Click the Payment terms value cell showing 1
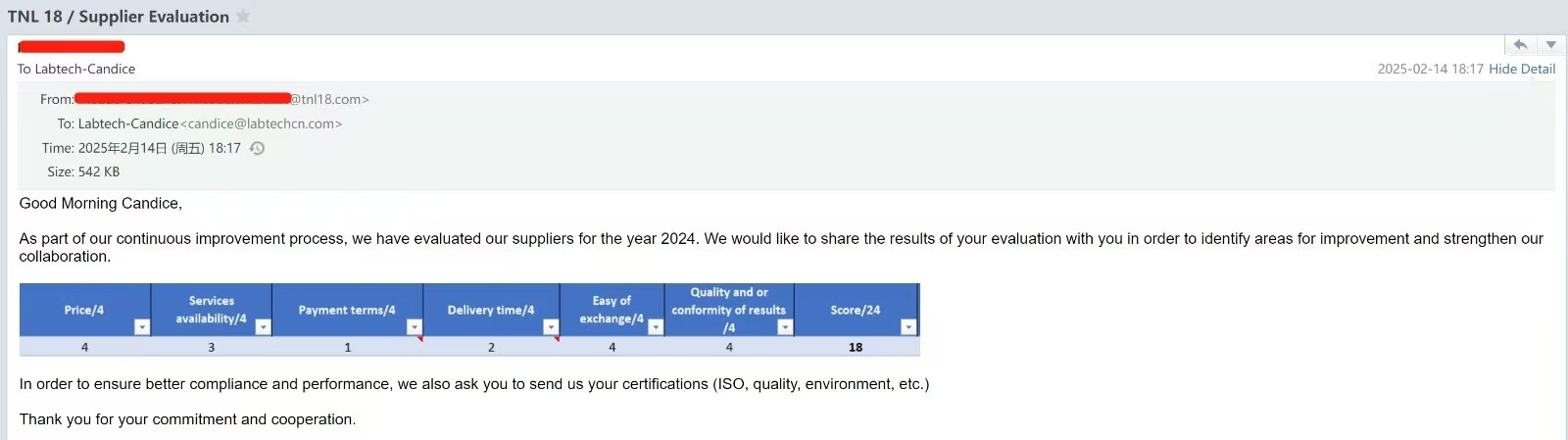The width and height of the screenshot is (1568, 440). (348, 347)
